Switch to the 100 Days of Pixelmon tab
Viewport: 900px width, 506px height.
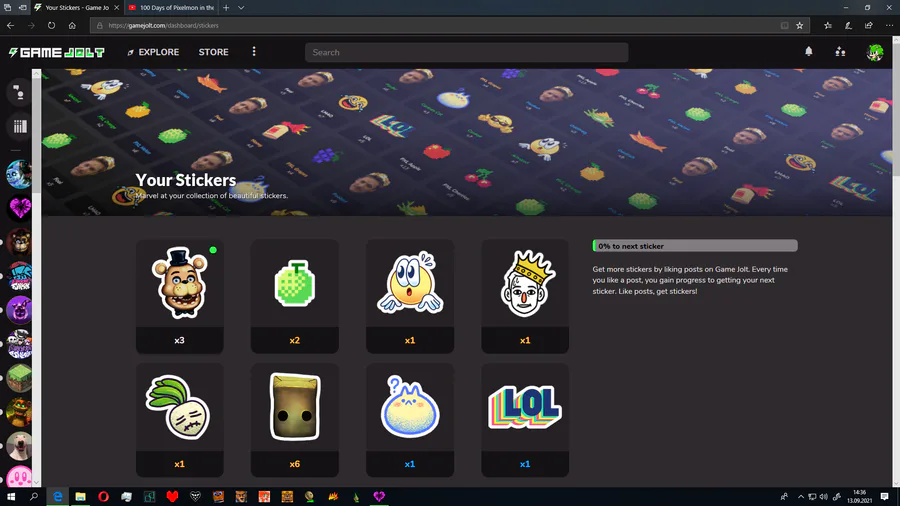point(172,7)
